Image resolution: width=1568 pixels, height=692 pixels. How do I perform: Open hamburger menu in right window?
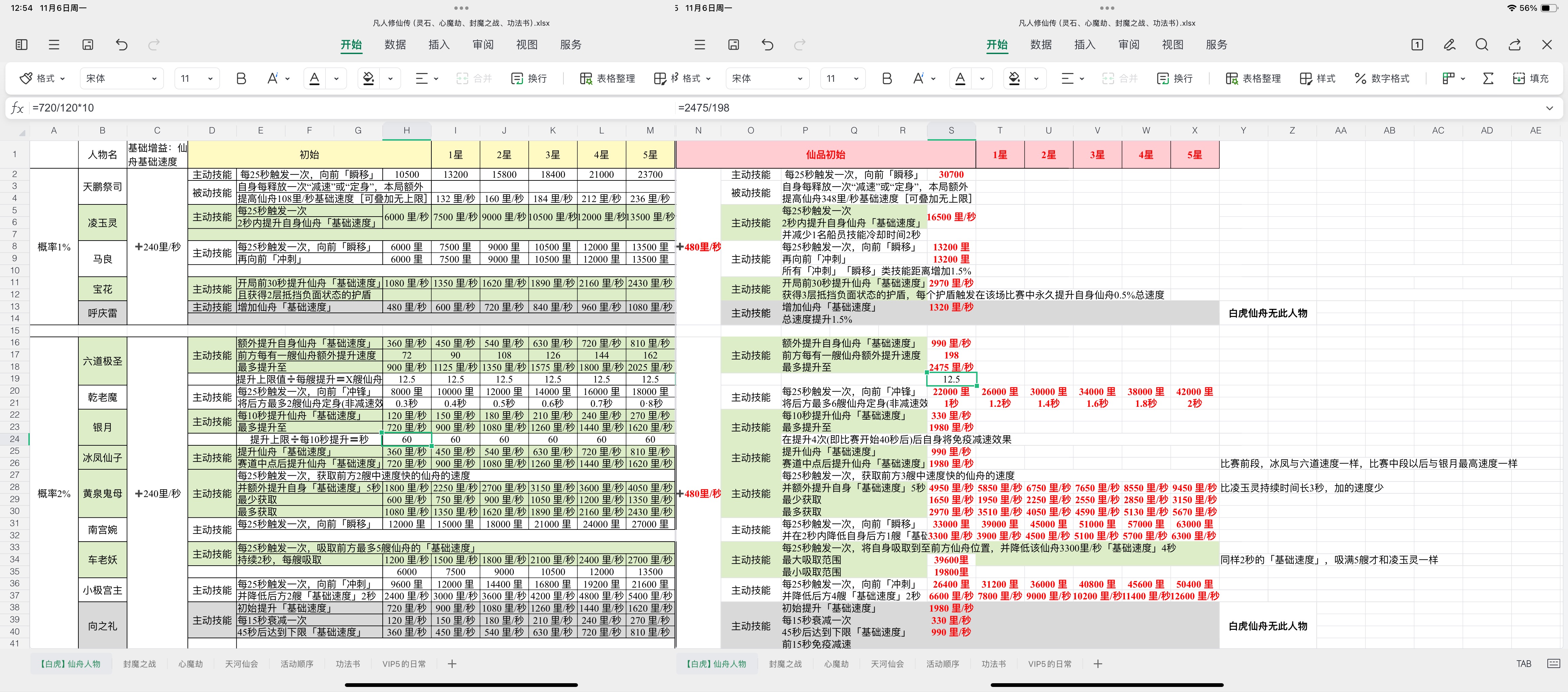click(x=700, y=44)
